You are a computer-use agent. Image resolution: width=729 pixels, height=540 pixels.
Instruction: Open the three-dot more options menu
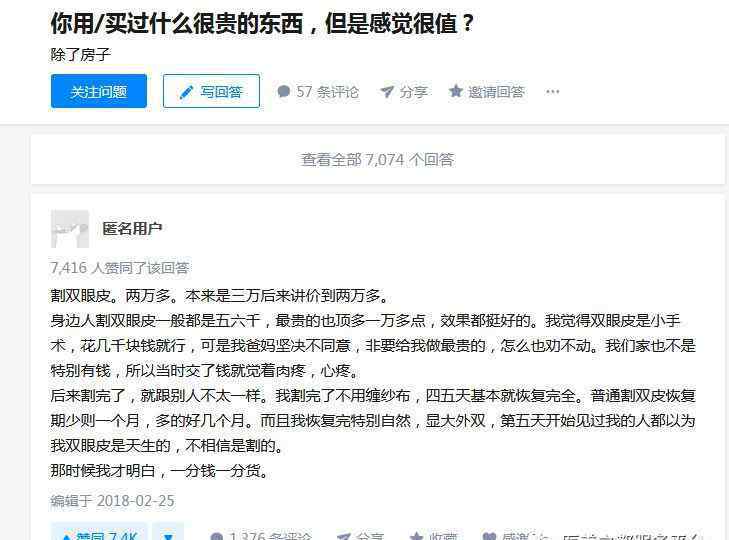tap(553, 92)
